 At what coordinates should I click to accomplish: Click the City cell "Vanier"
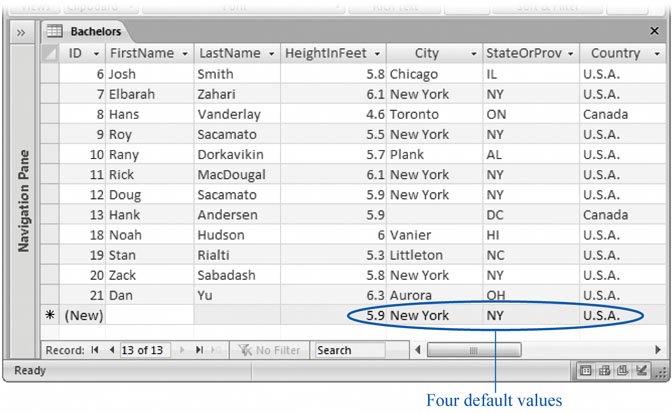pos(435,235)
